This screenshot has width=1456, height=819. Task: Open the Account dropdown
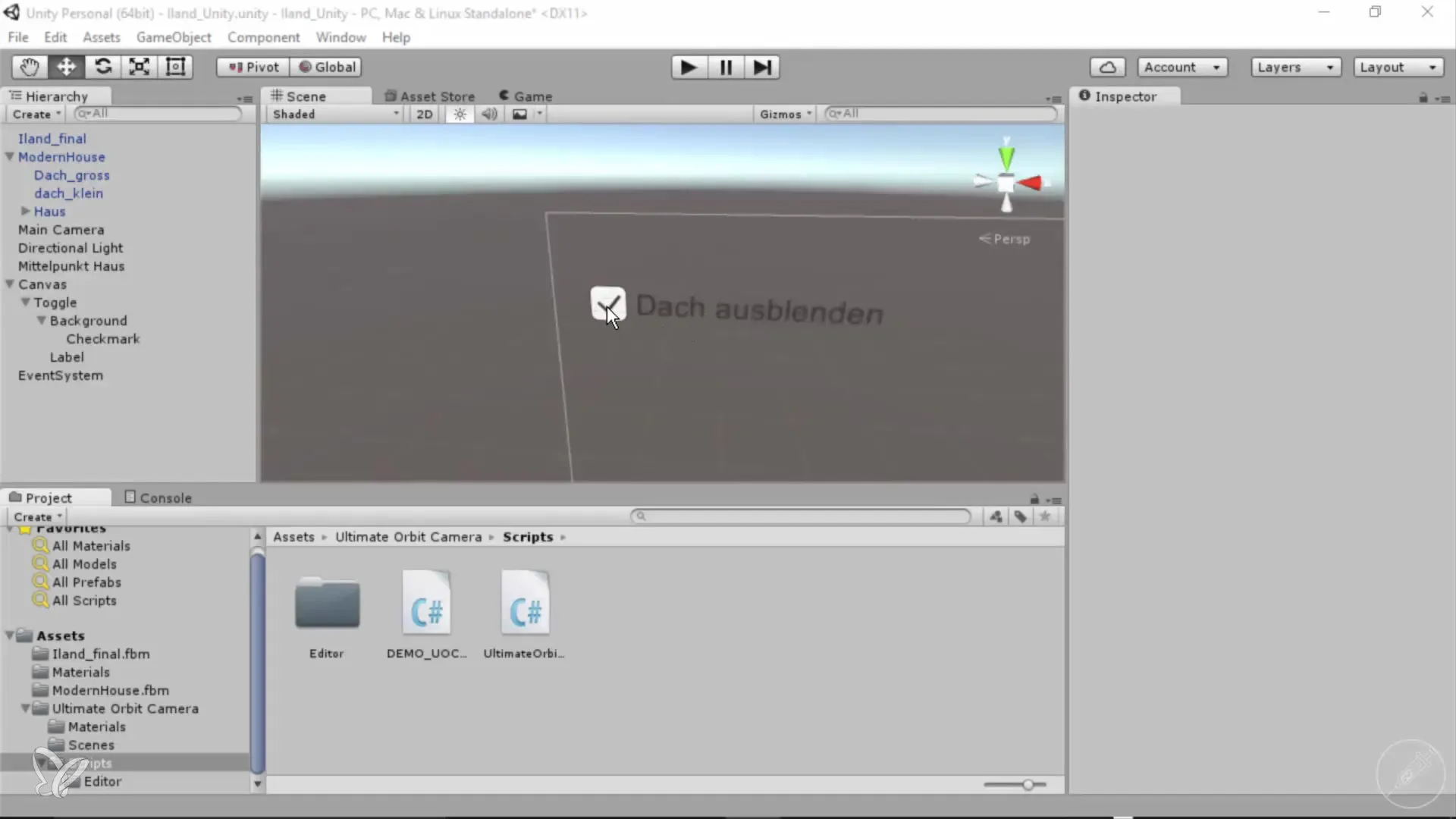point(1182,67)
